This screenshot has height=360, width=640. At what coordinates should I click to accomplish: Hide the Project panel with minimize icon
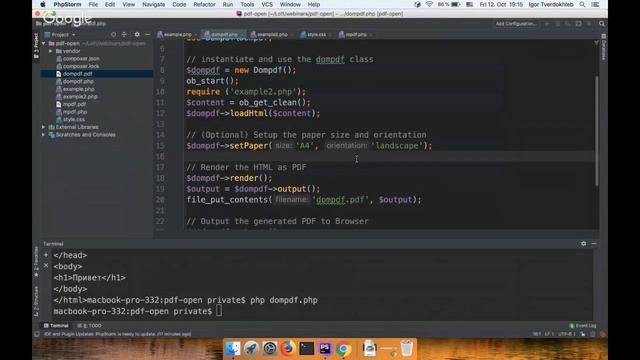[147, 35]
